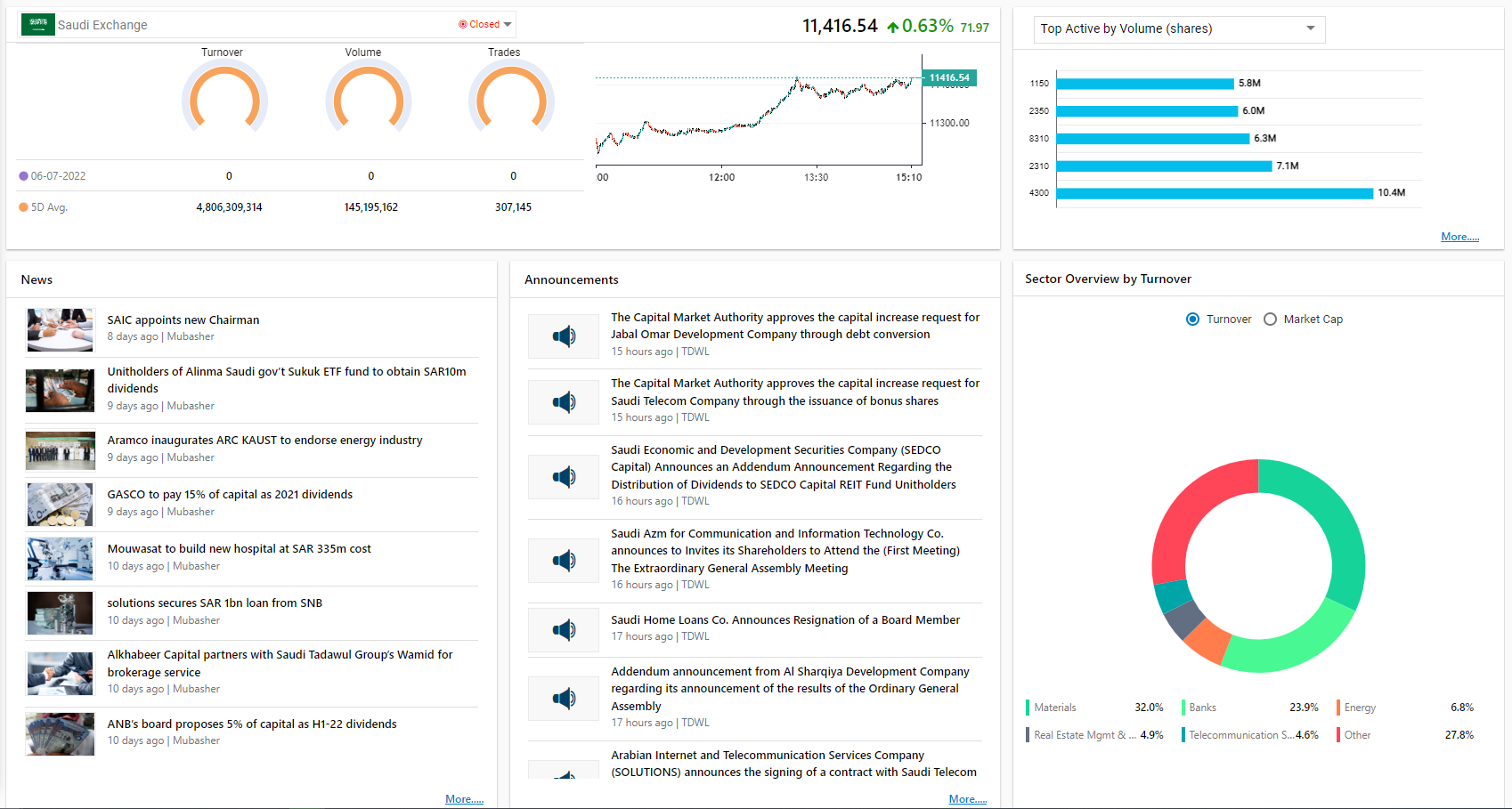Click the 8310 bar showing 6.3M
1512x809 pixels.
pyautogui.click(x=1153, y=139)
